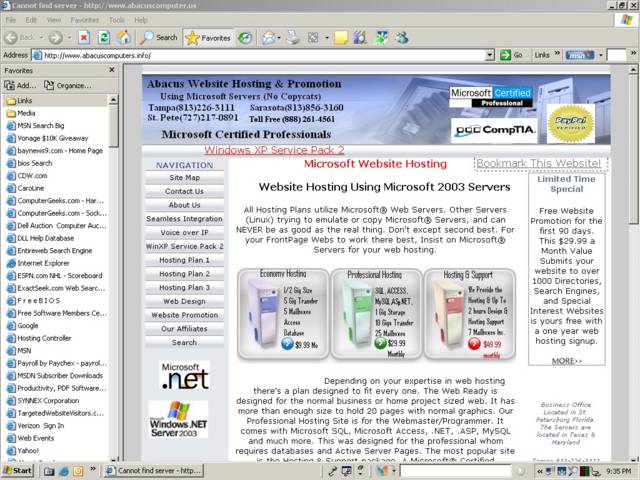Open the Edit menu

31,20
